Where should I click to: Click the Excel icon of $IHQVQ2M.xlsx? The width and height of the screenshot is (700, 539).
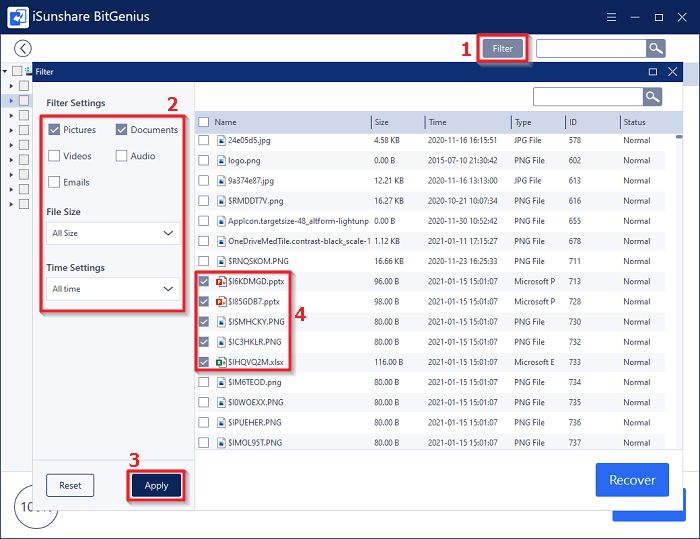coord(221,362)
